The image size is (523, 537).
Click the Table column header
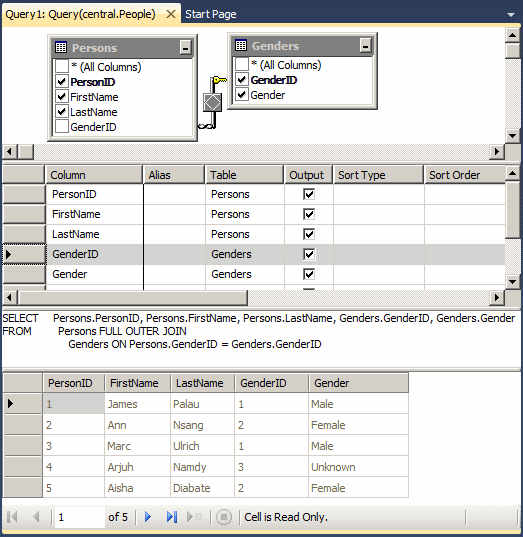point(245,175)
